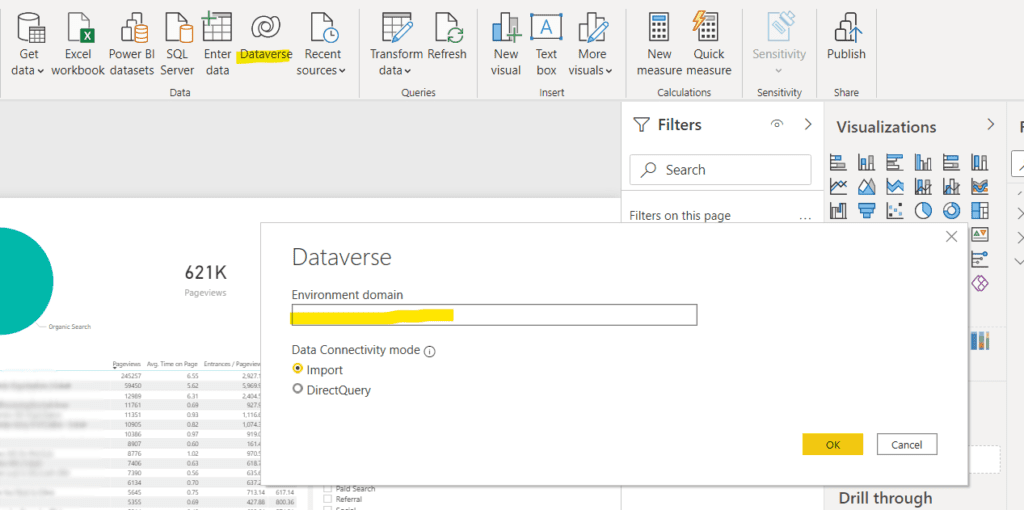Refresh the report data
The width and height of the screenshot is (1024, 510).
[x=447, y=38]
